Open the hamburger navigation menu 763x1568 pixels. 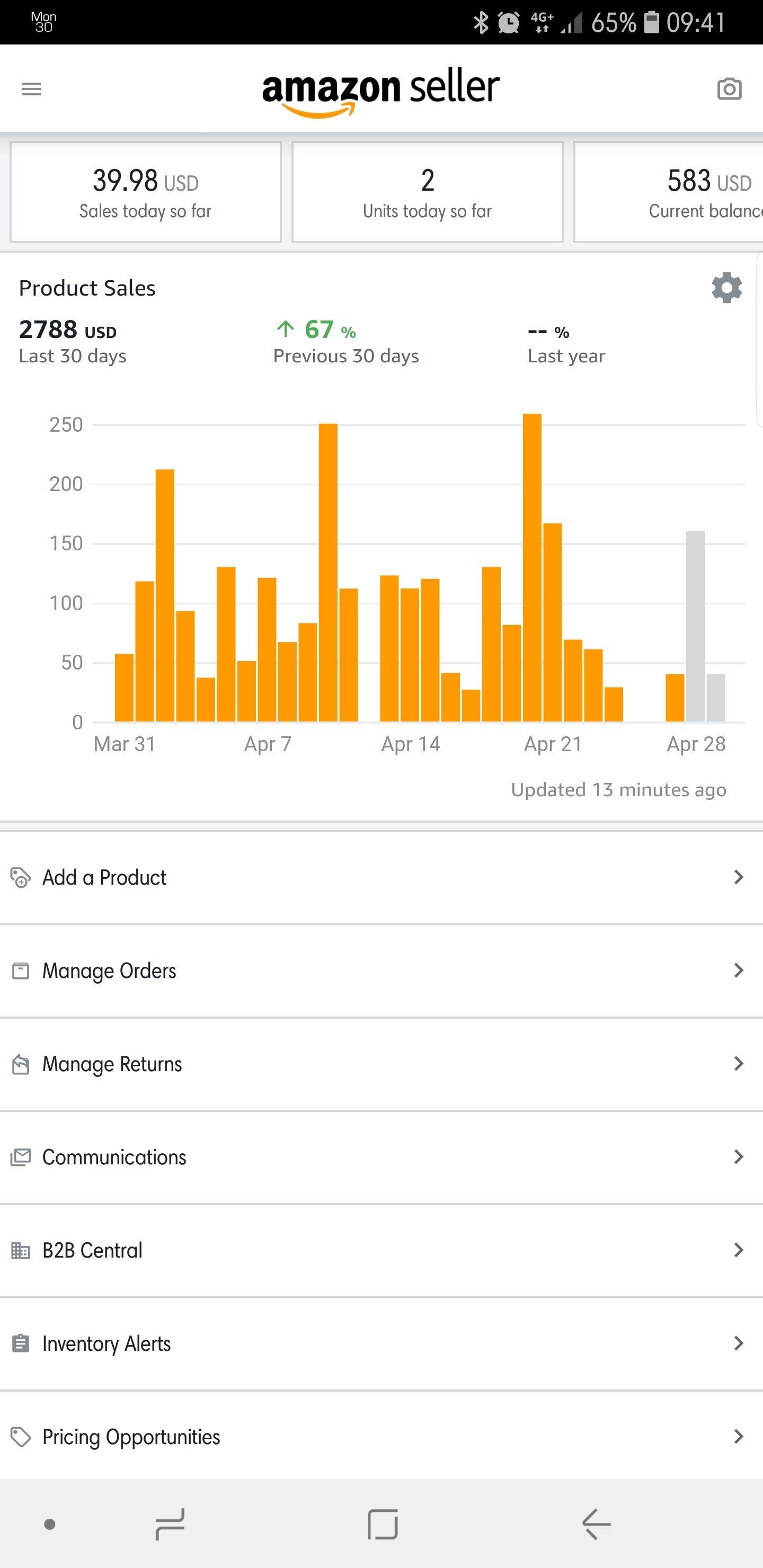[31, 90]
